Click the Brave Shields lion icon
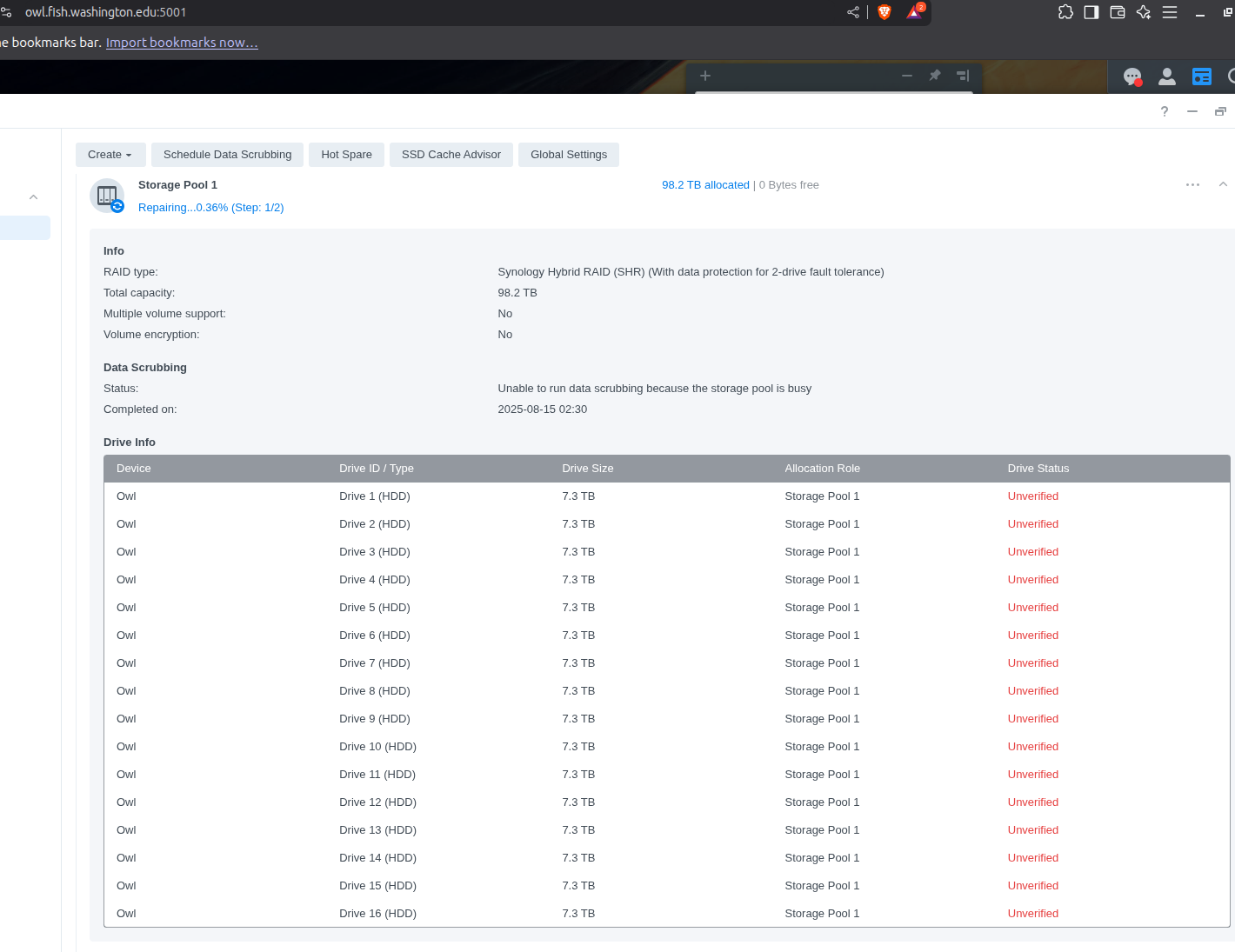Viewport: 1235px width, 952px height. coord(885,12)
